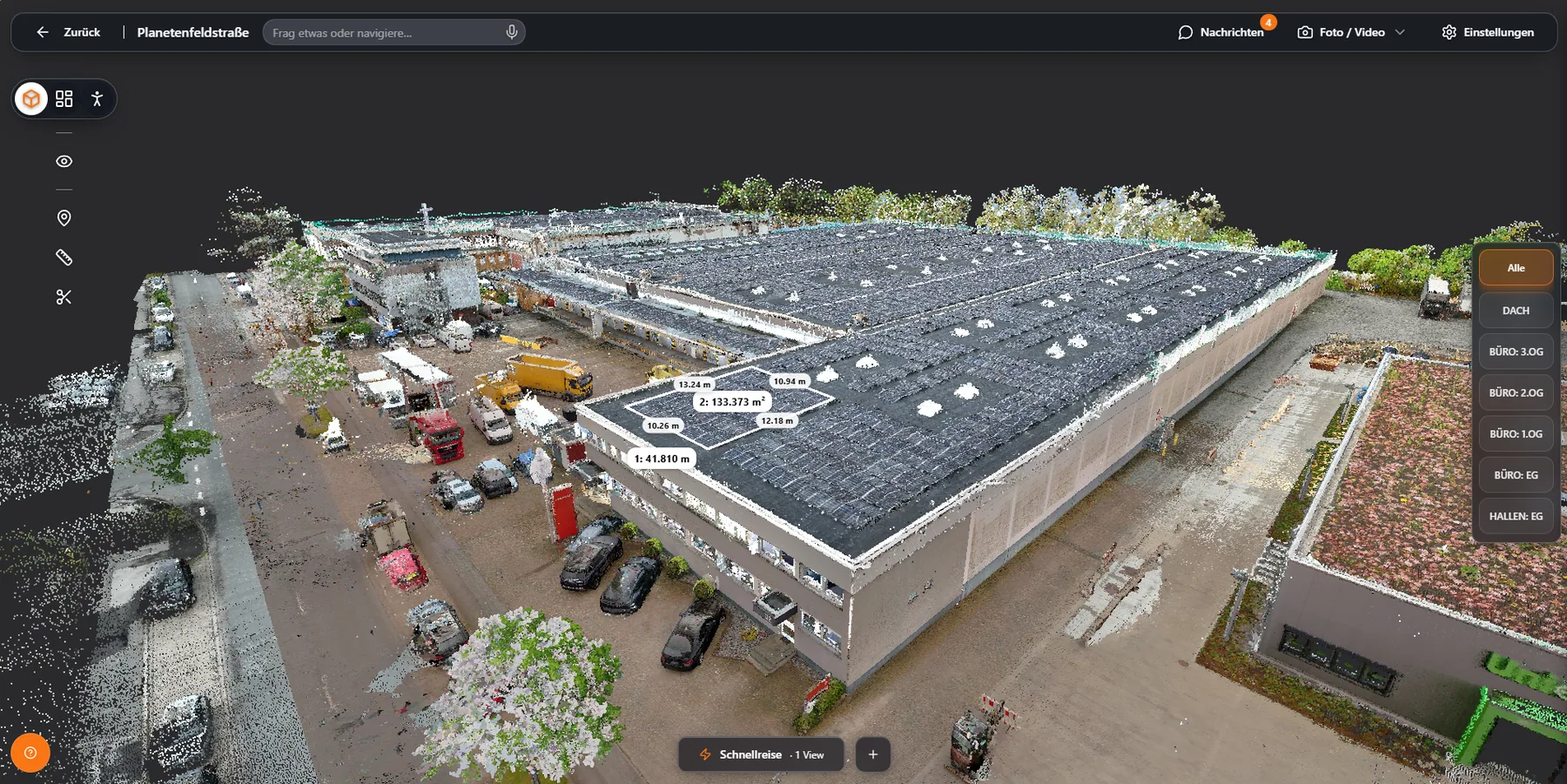Click the 12.18 m edge length label
The image size is (1567, 784).
[777, 420]
